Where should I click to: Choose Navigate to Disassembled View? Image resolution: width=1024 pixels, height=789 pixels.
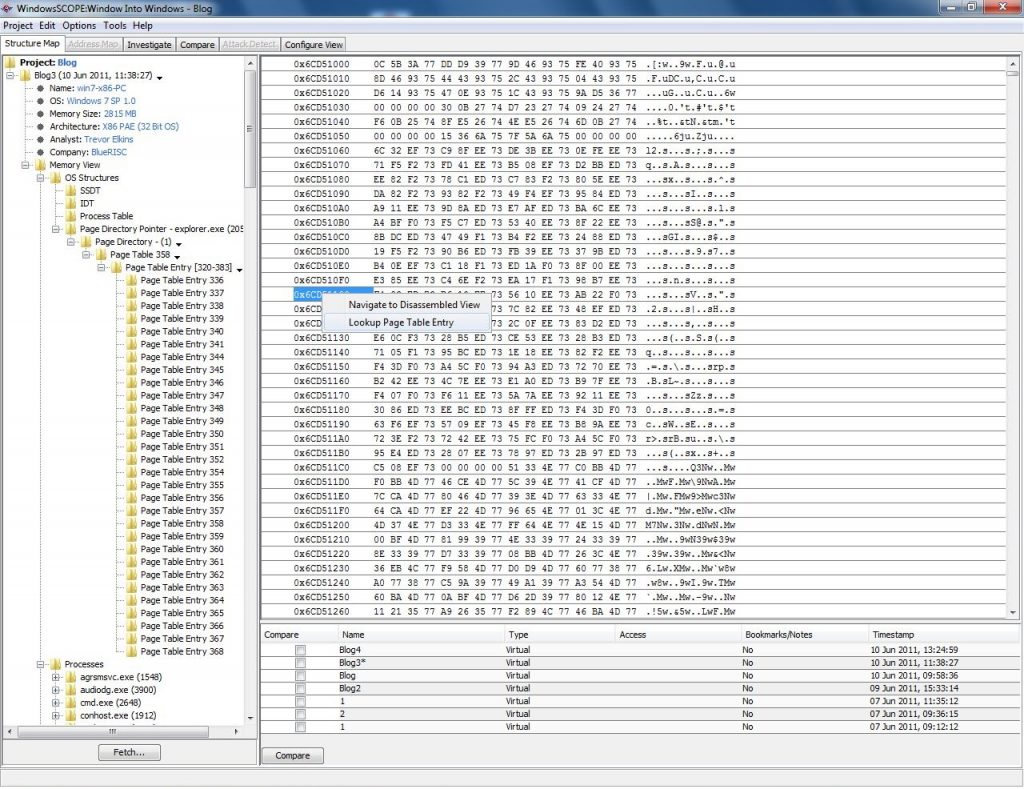pyautogui.click(x=414, y=305)
